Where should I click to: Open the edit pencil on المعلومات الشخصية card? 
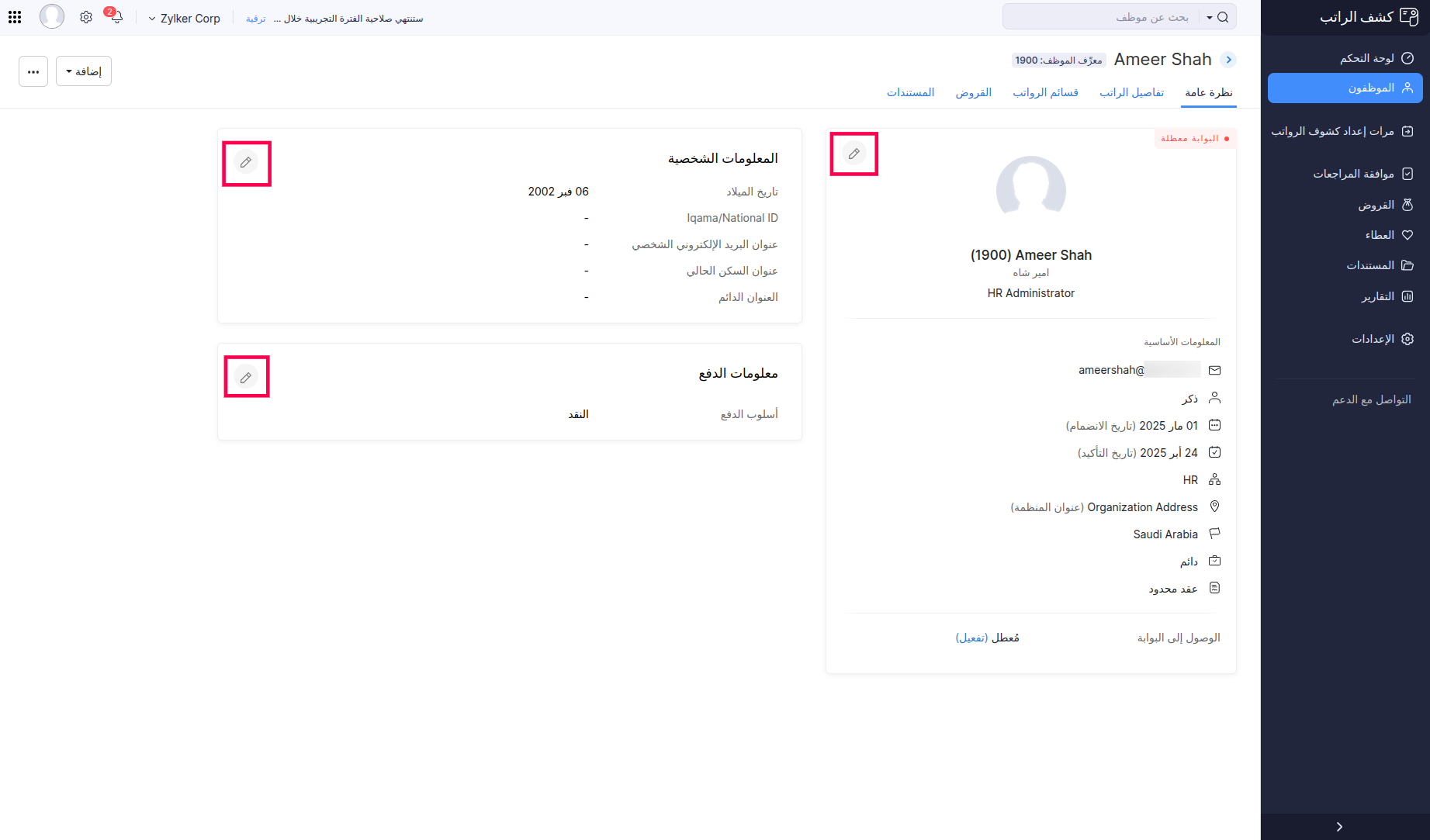[246, 163]
